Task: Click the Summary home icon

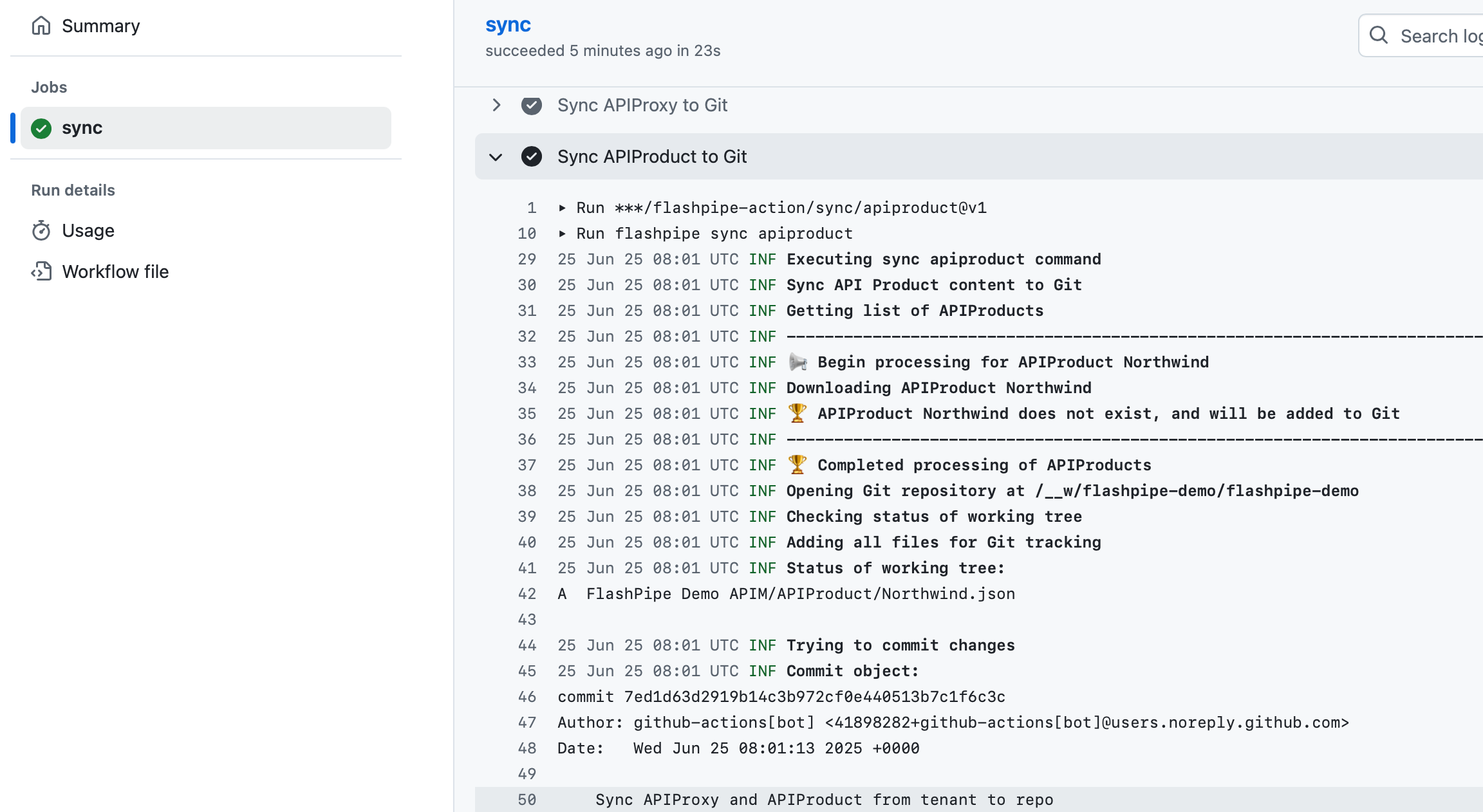Action: coord(41,26)
